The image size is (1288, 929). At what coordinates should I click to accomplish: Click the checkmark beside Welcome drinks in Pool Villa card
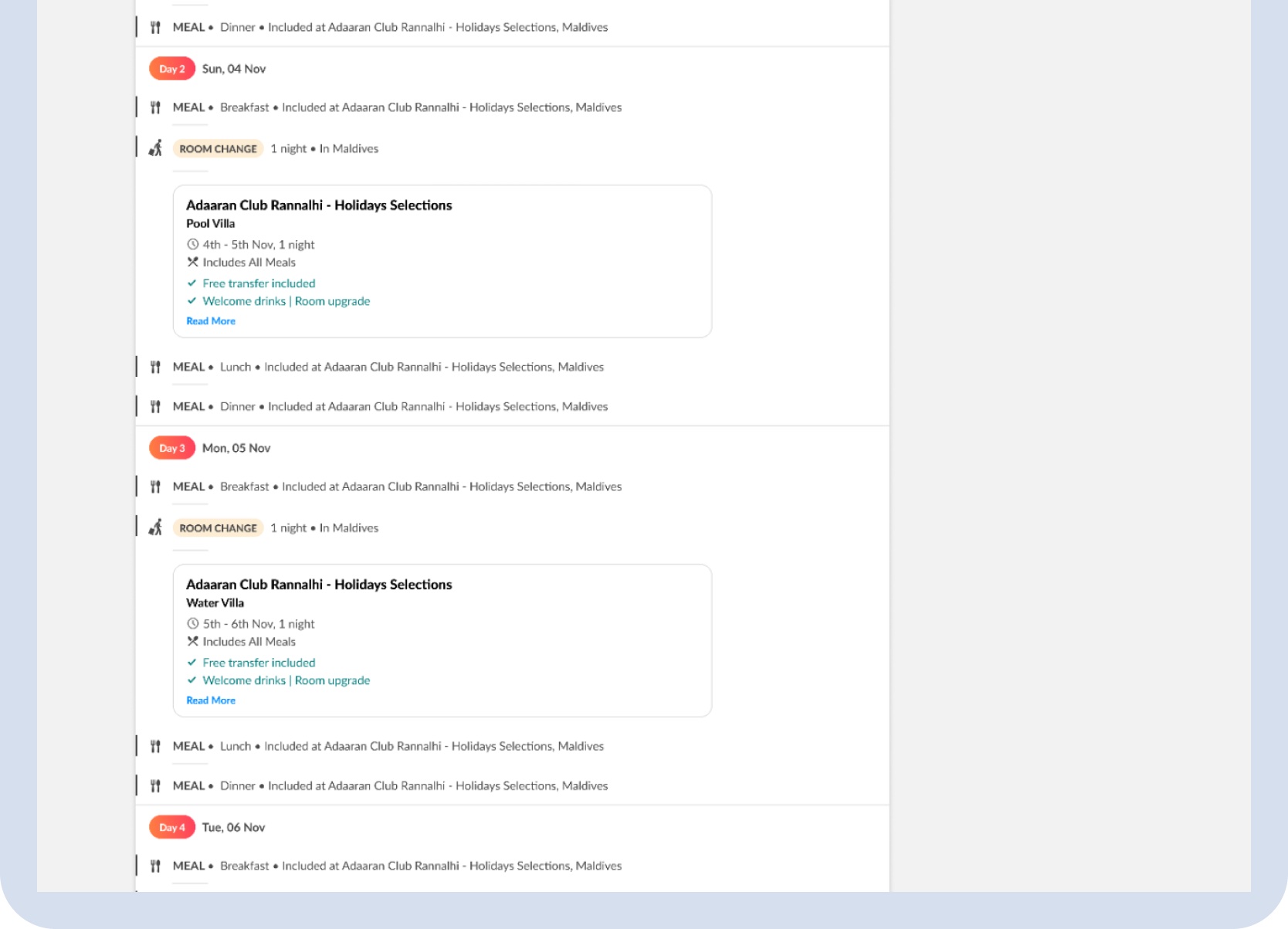[x=192, y=301]
